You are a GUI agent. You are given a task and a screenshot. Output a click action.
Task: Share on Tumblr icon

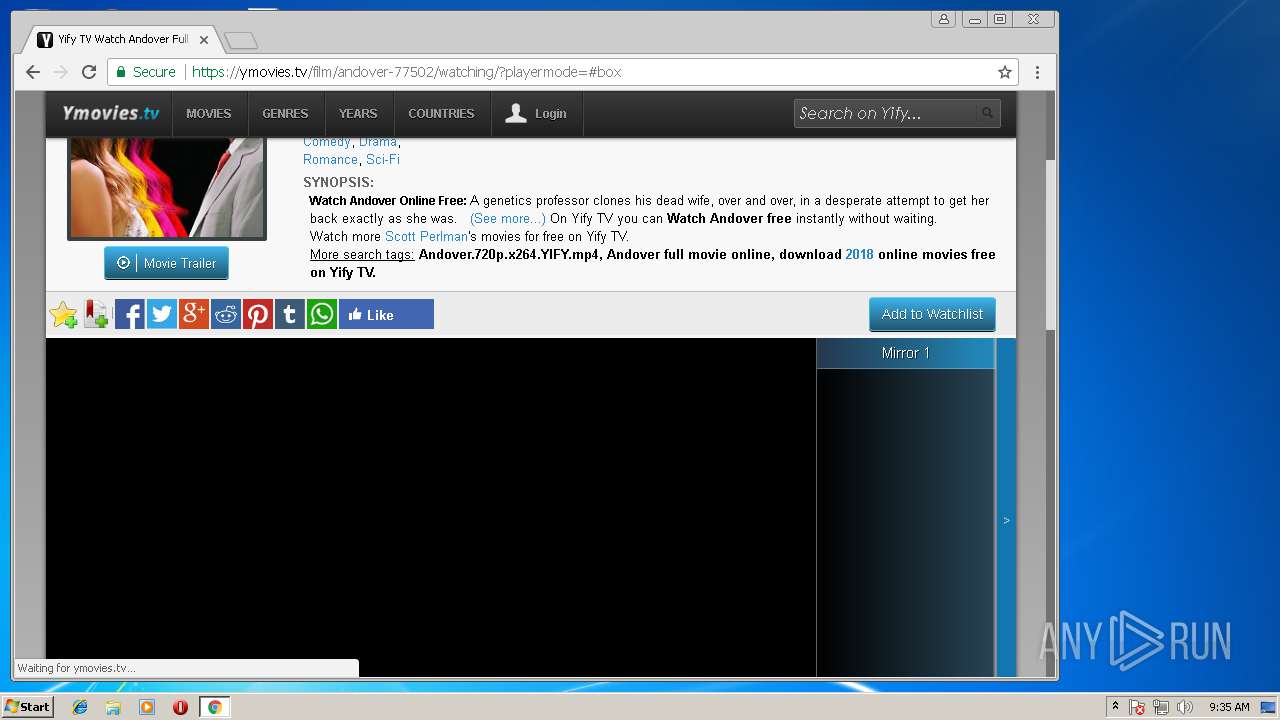pyautogui.click(x=290, y=314)
